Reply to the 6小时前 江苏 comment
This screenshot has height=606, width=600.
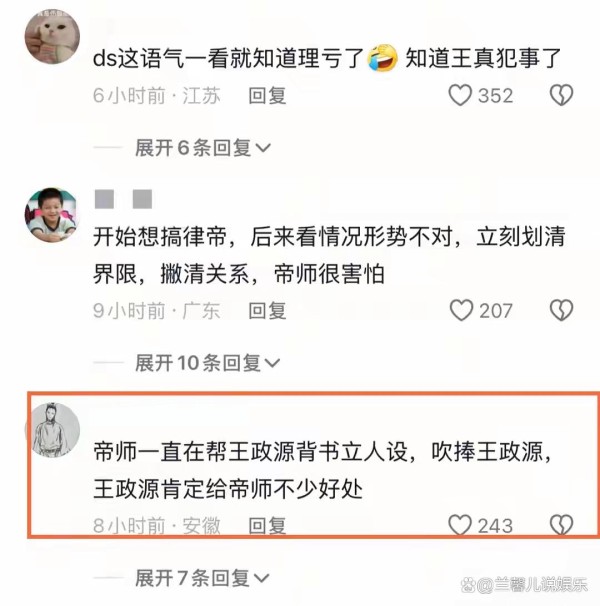(x=267, y=95)
